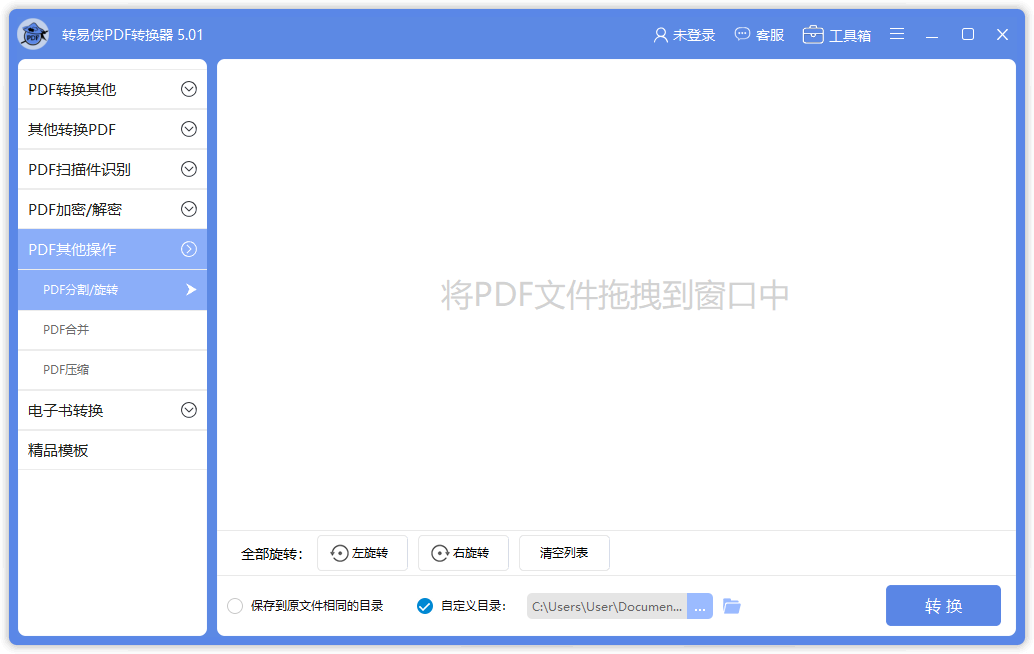
Task: Expand the PDF加密/解密 section
Action: [112, 209]
